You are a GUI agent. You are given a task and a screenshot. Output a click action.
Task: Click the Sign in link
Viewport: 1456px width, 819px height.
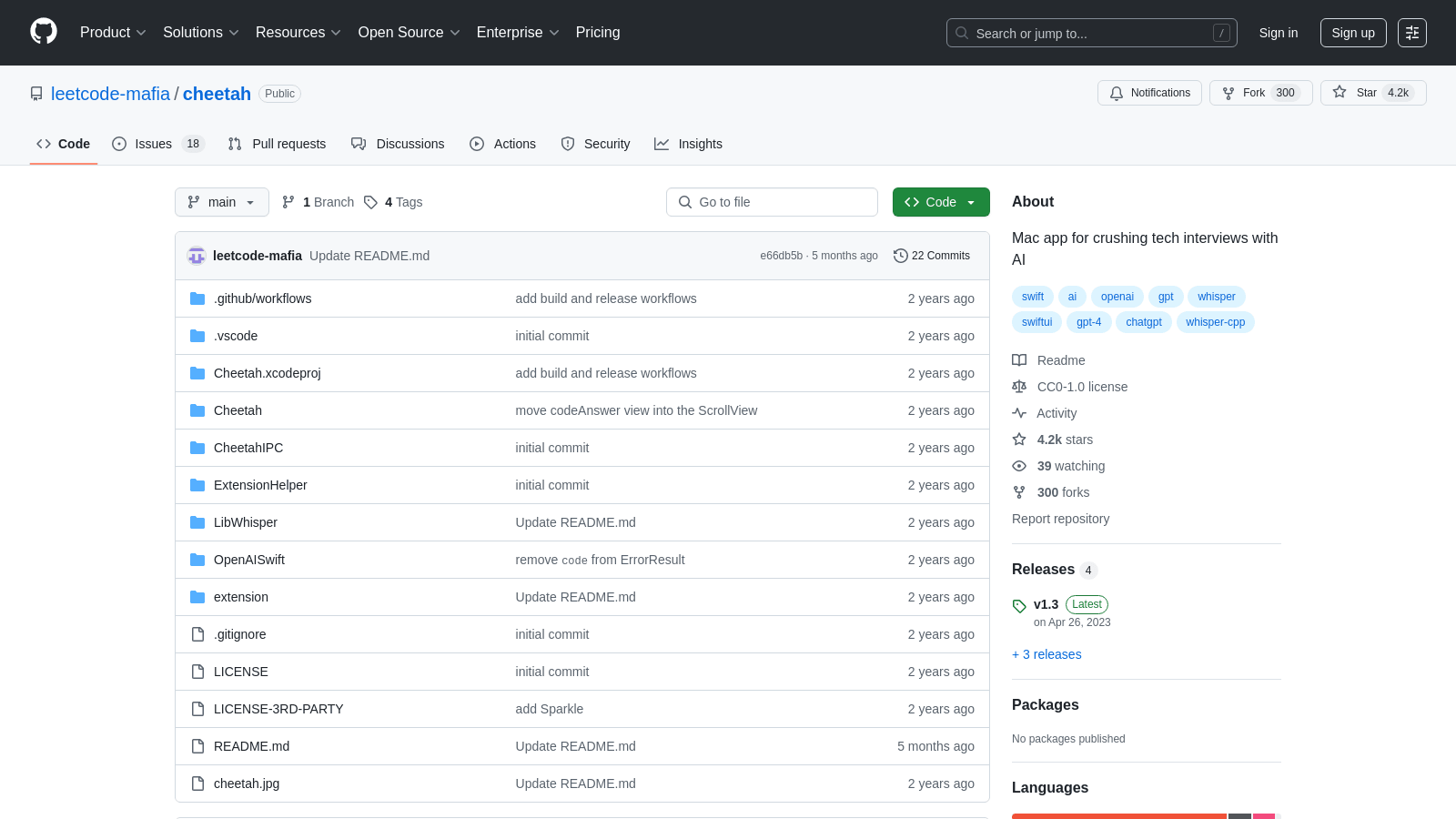[x=1279, y=33]
